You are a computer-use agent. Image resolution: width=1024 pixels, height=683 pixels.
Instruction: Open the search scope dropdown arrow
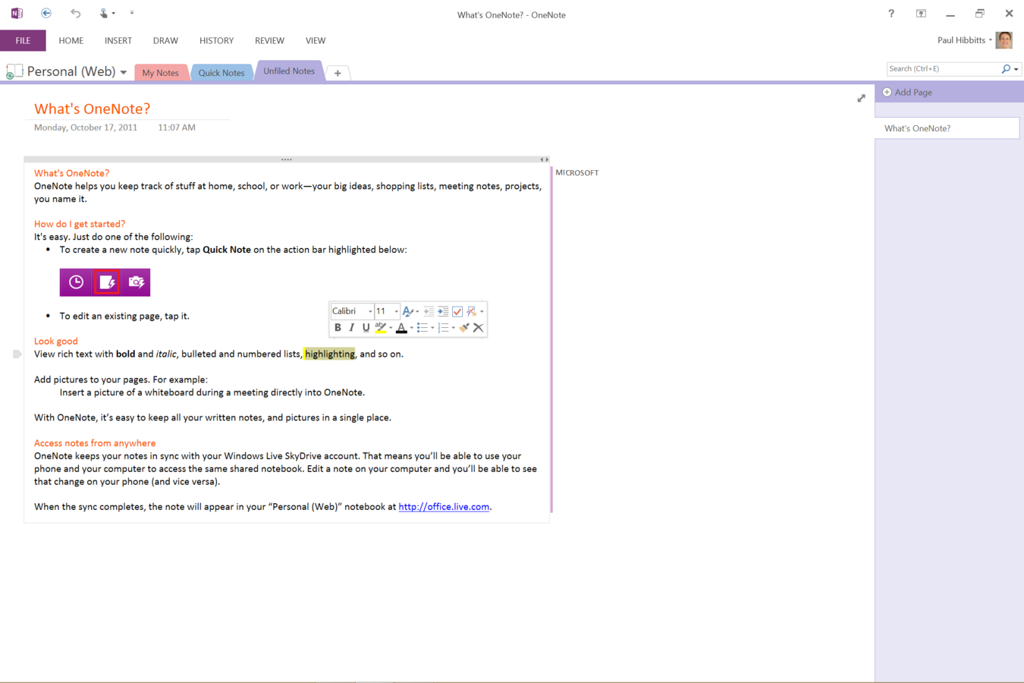point(1016,69)
